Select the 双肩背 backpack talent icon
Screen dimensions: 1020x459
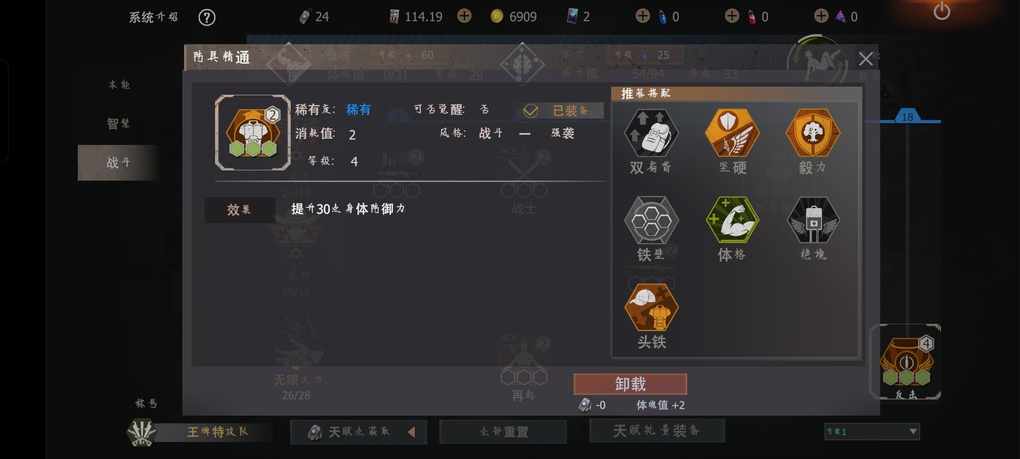651,133
